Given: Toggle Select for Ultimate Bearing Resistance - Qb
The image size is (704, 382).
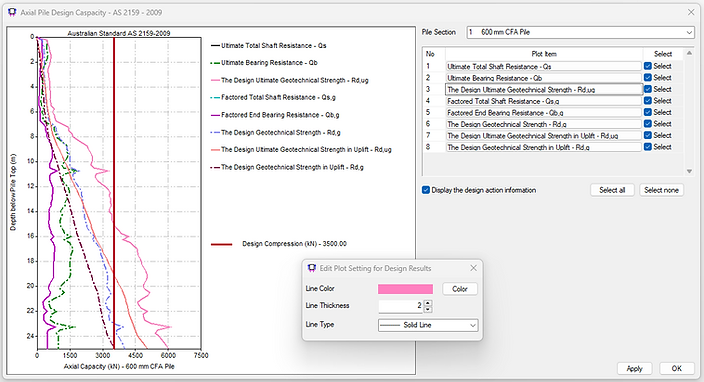Looking at the screenshot, I should tap(647, 78).
